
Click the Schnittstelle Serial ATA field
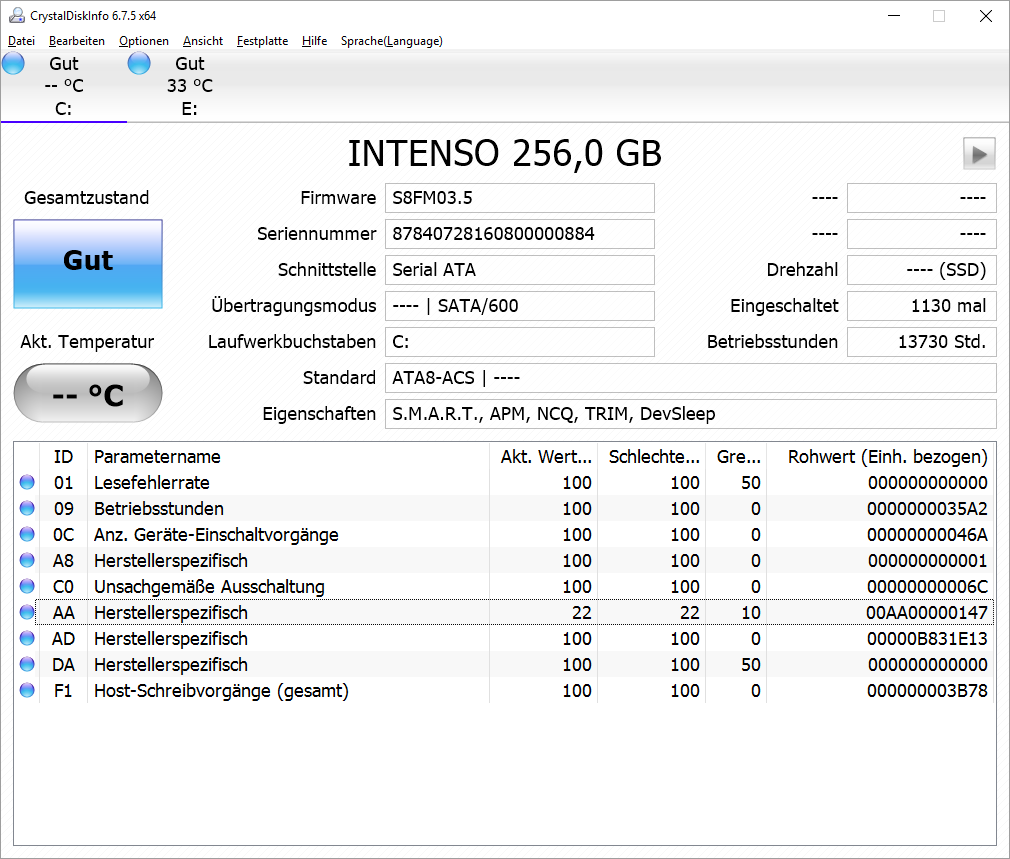[520, 270]
